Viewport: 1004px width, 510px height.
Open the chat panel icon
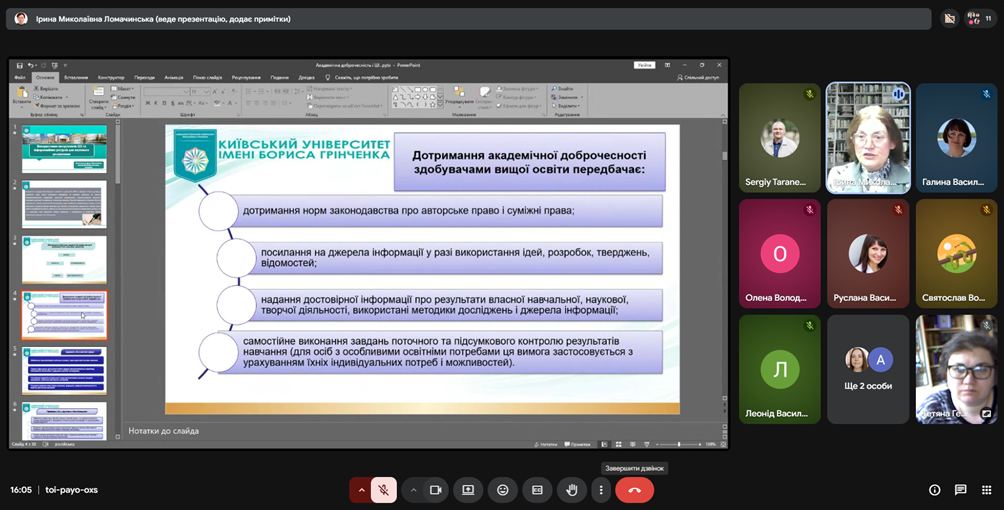(x=960, y=490)
